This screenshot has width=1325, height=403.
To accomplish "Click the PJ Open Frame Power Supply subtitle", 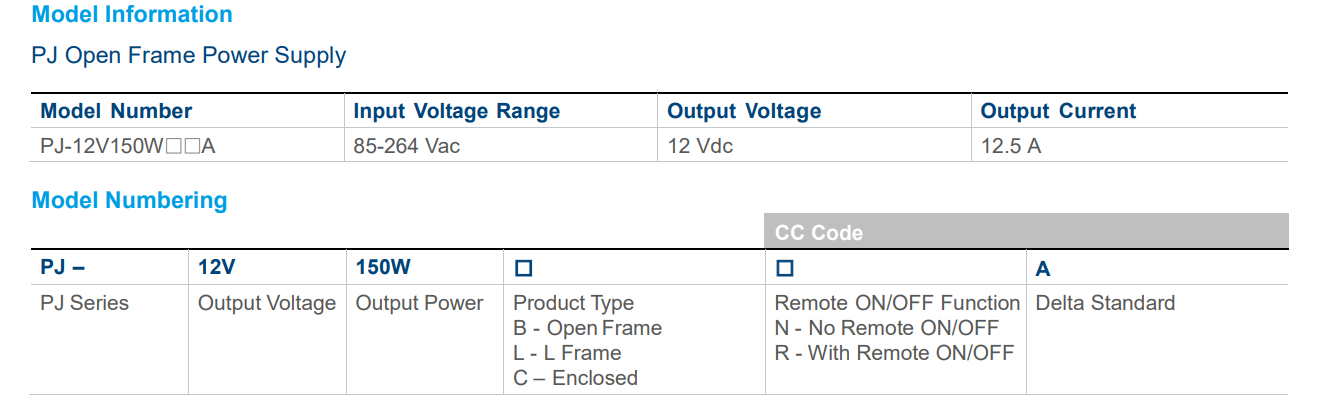I will (189, 56).
